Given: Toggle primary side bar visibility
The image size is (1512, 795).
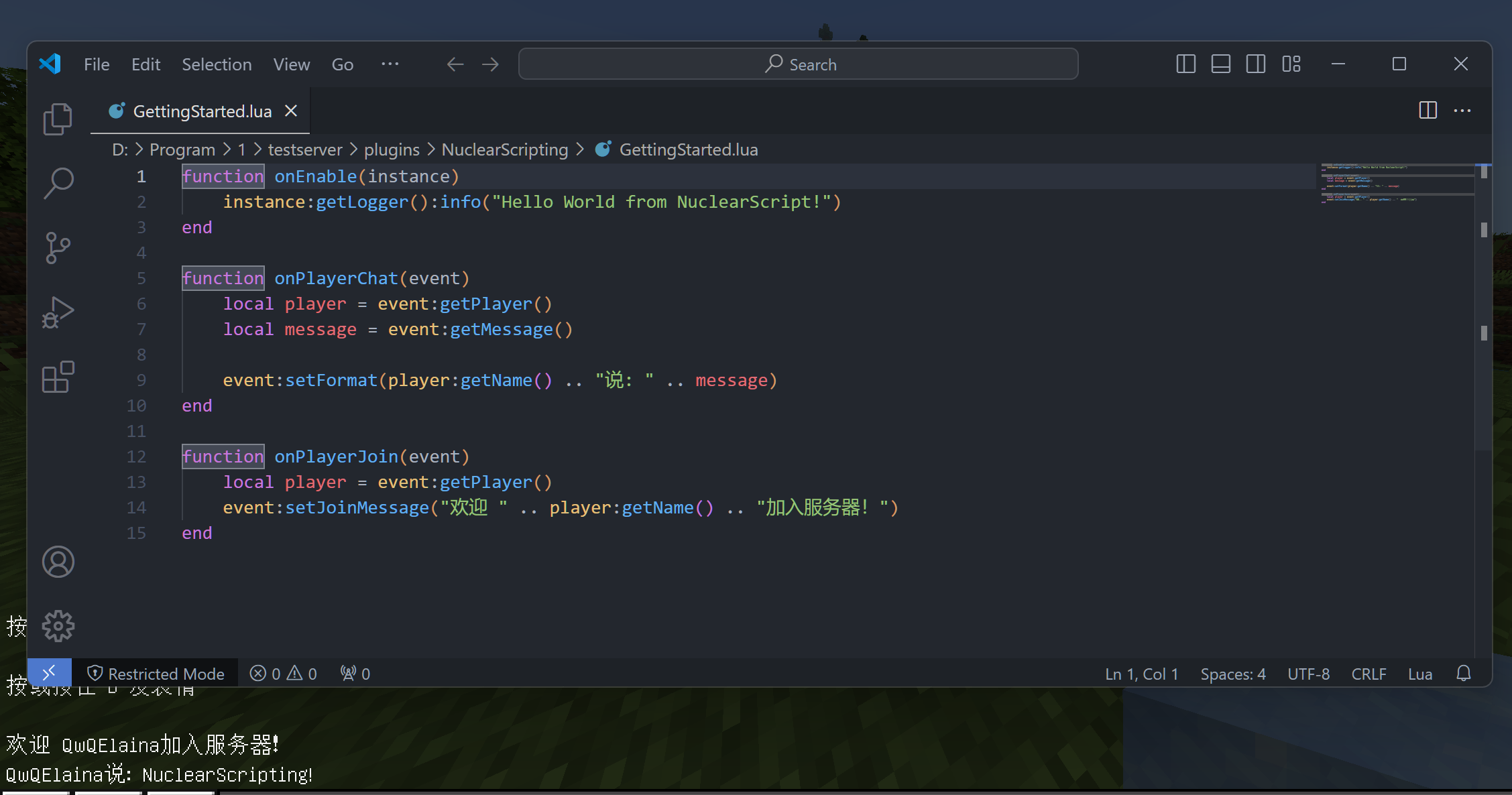Looking at the screenshot, I should [x=1186, y=64].
